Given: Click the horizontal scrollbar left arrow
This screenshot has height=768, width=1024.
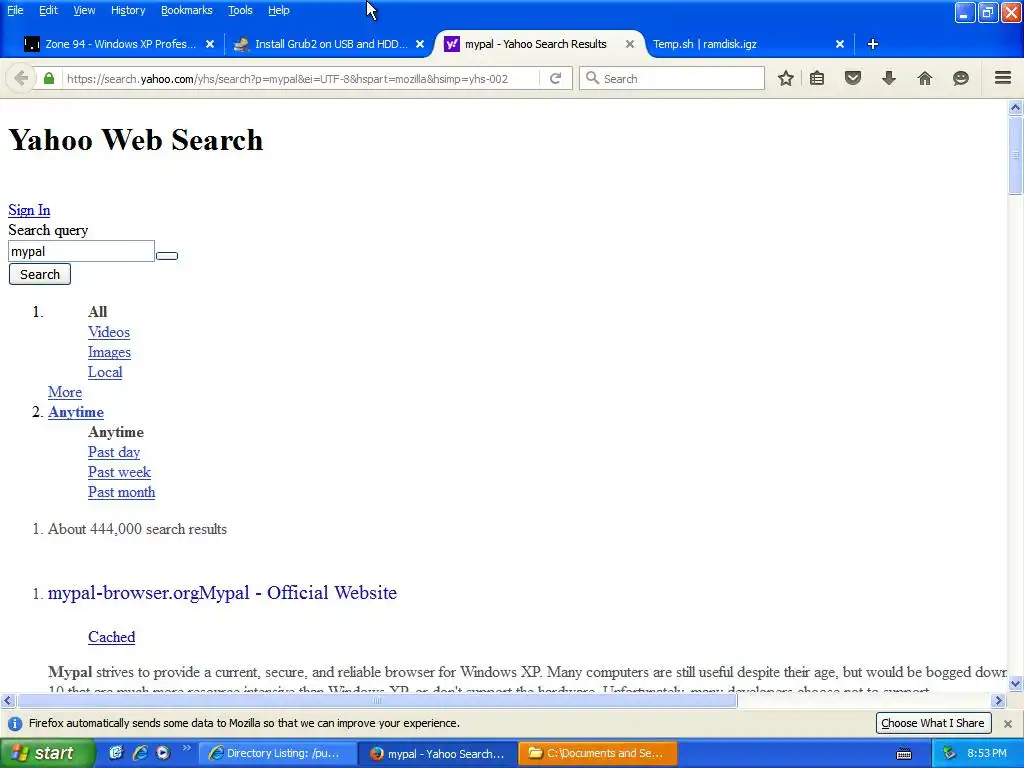Looking at the screenshot, I should [7, 701].
